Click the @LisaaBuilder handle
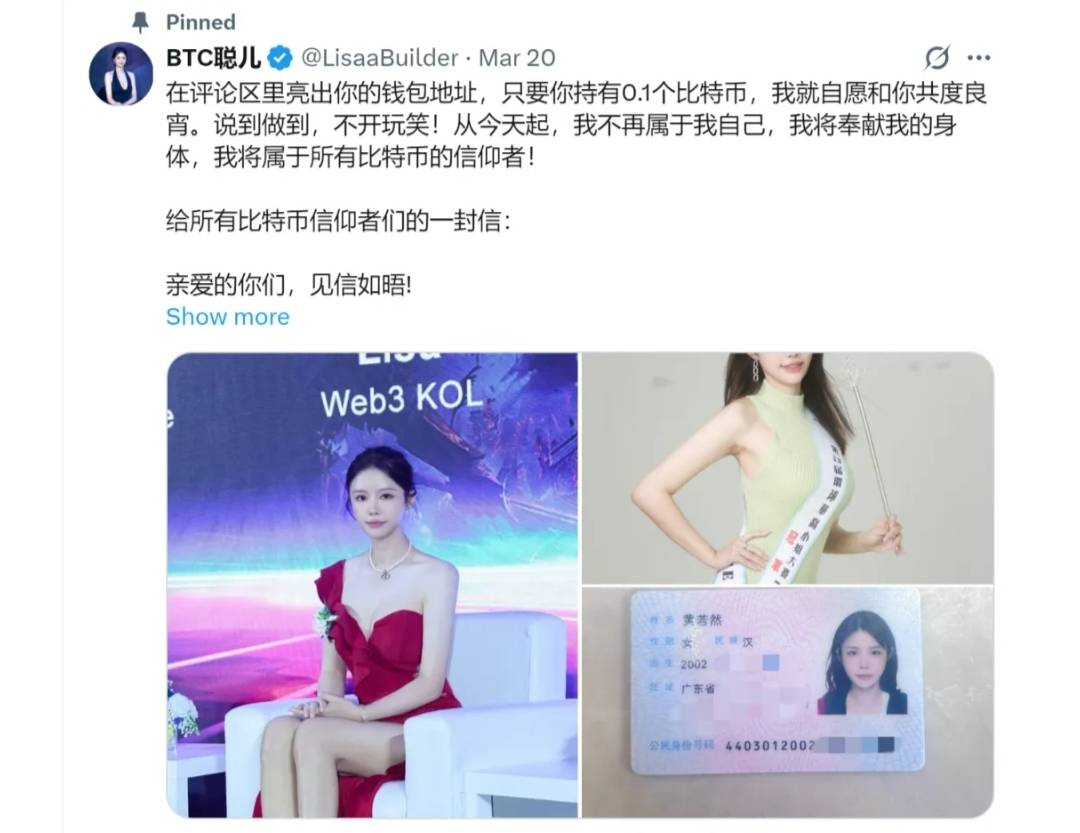Screen dimensions: 1080x833 click(380, 58)
